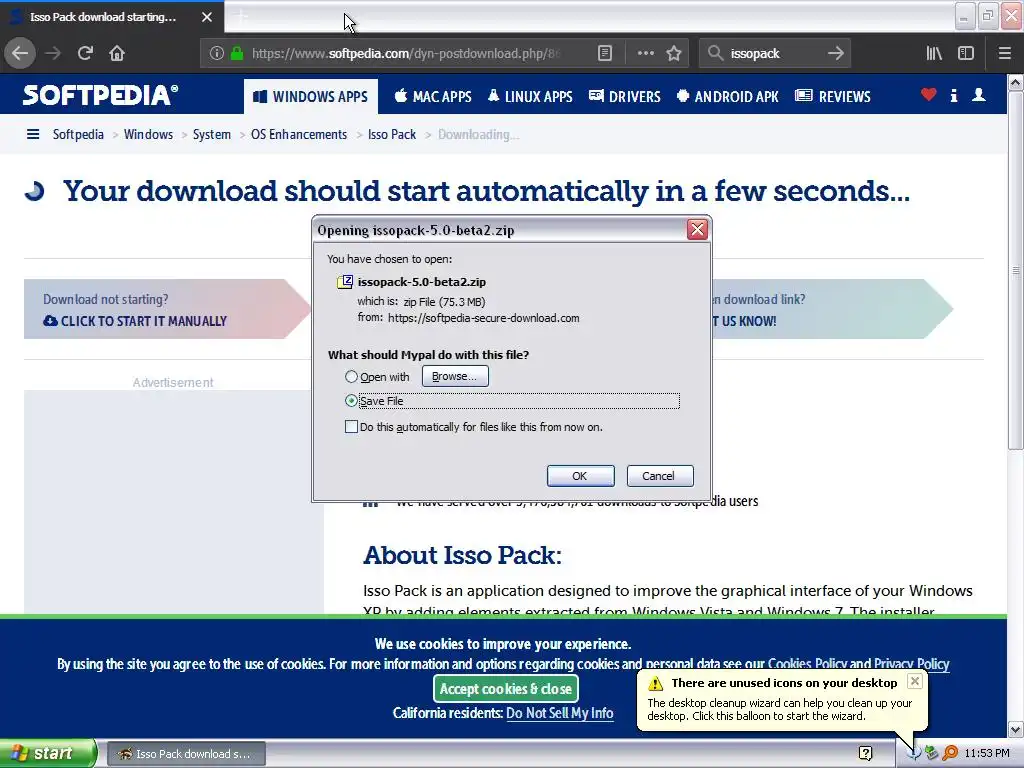Viewport: 1024px width, 768px height.
Task: Show site information via the info icon
Action: pos(216,53)
